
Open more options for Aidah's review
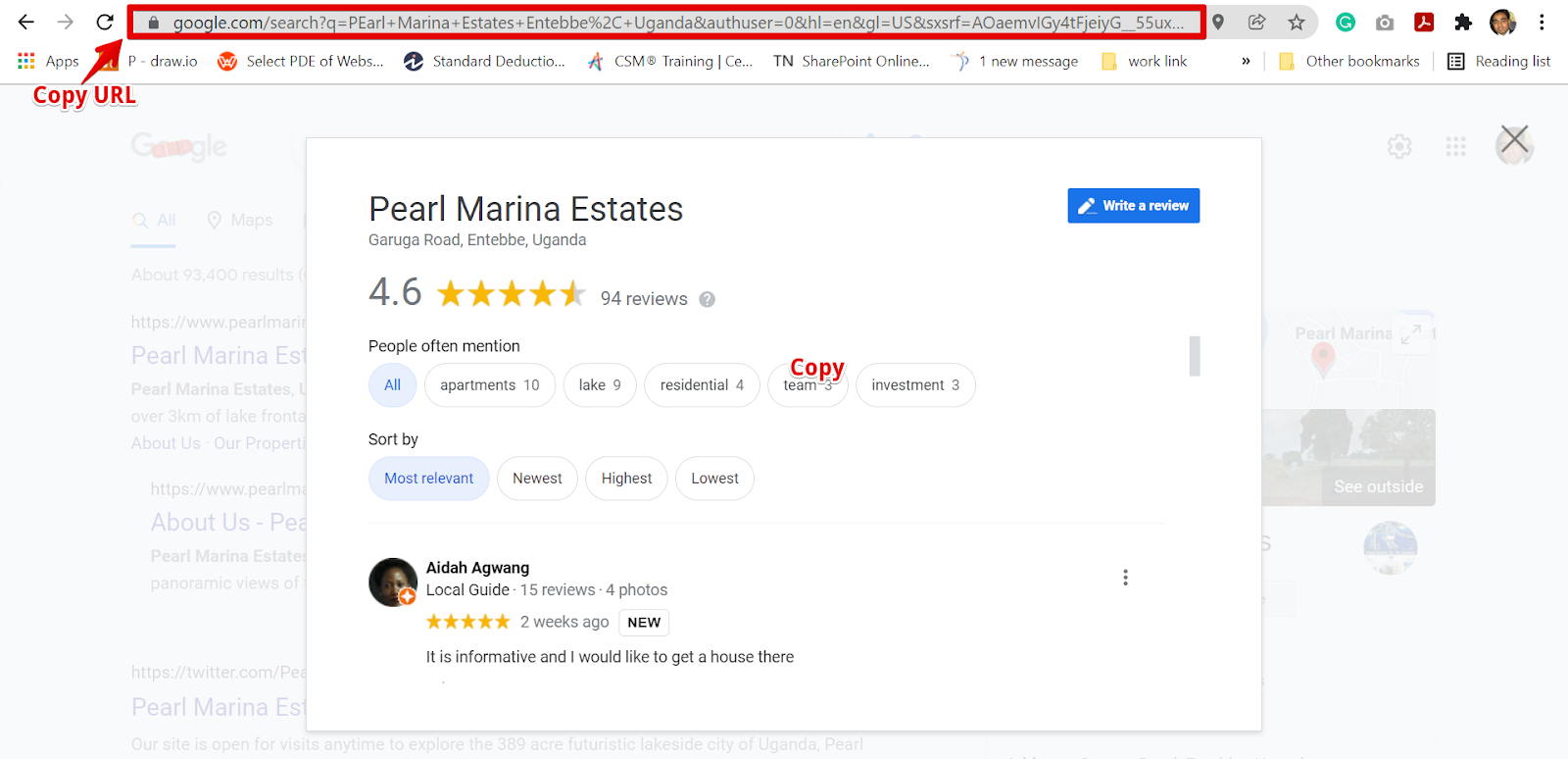point(1125,578)
